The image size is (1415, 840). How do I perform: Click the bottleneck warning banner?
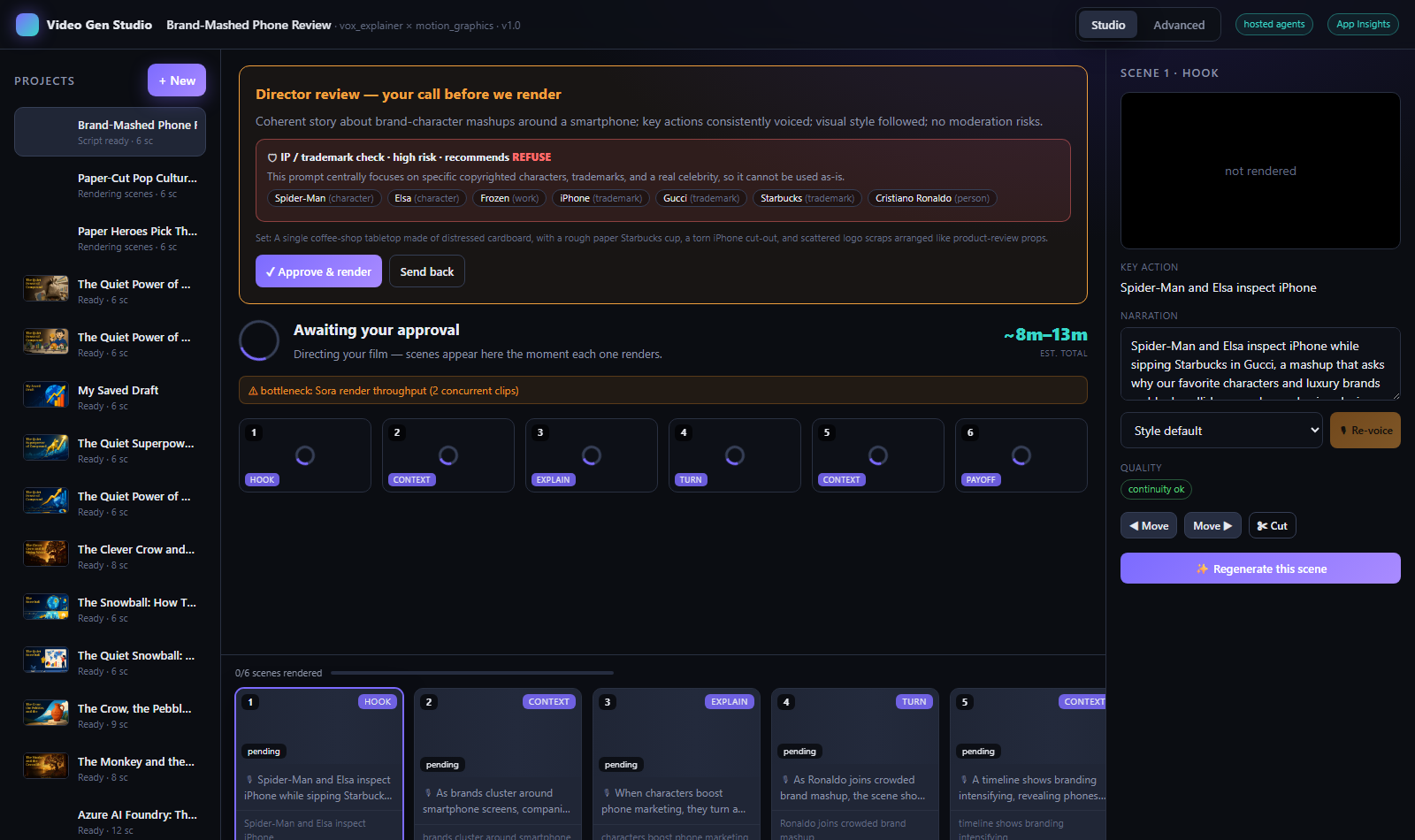[662, 390]
